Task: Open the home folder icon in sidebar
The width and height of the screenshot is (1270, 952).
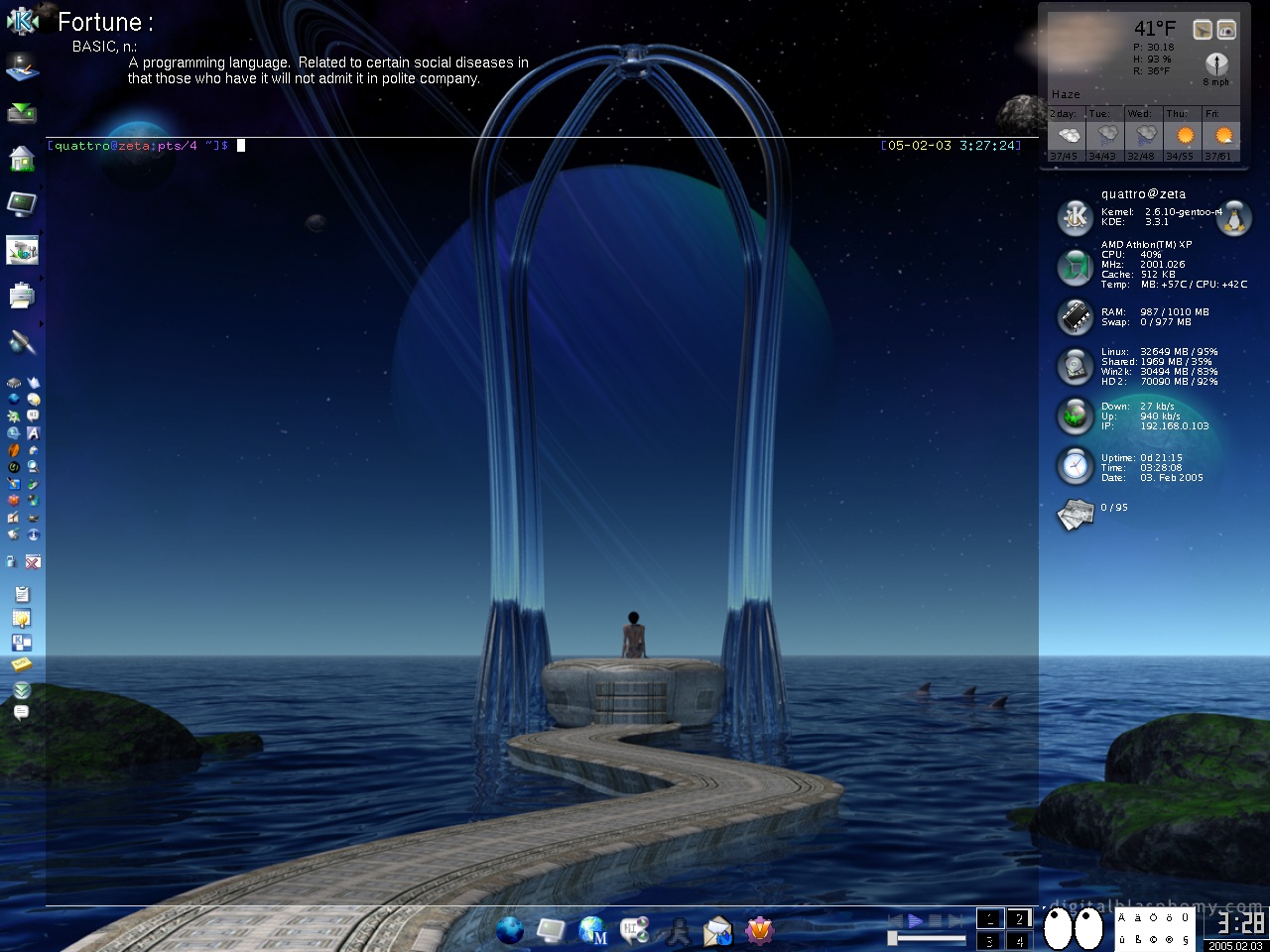Action: (x=22, y=159)
